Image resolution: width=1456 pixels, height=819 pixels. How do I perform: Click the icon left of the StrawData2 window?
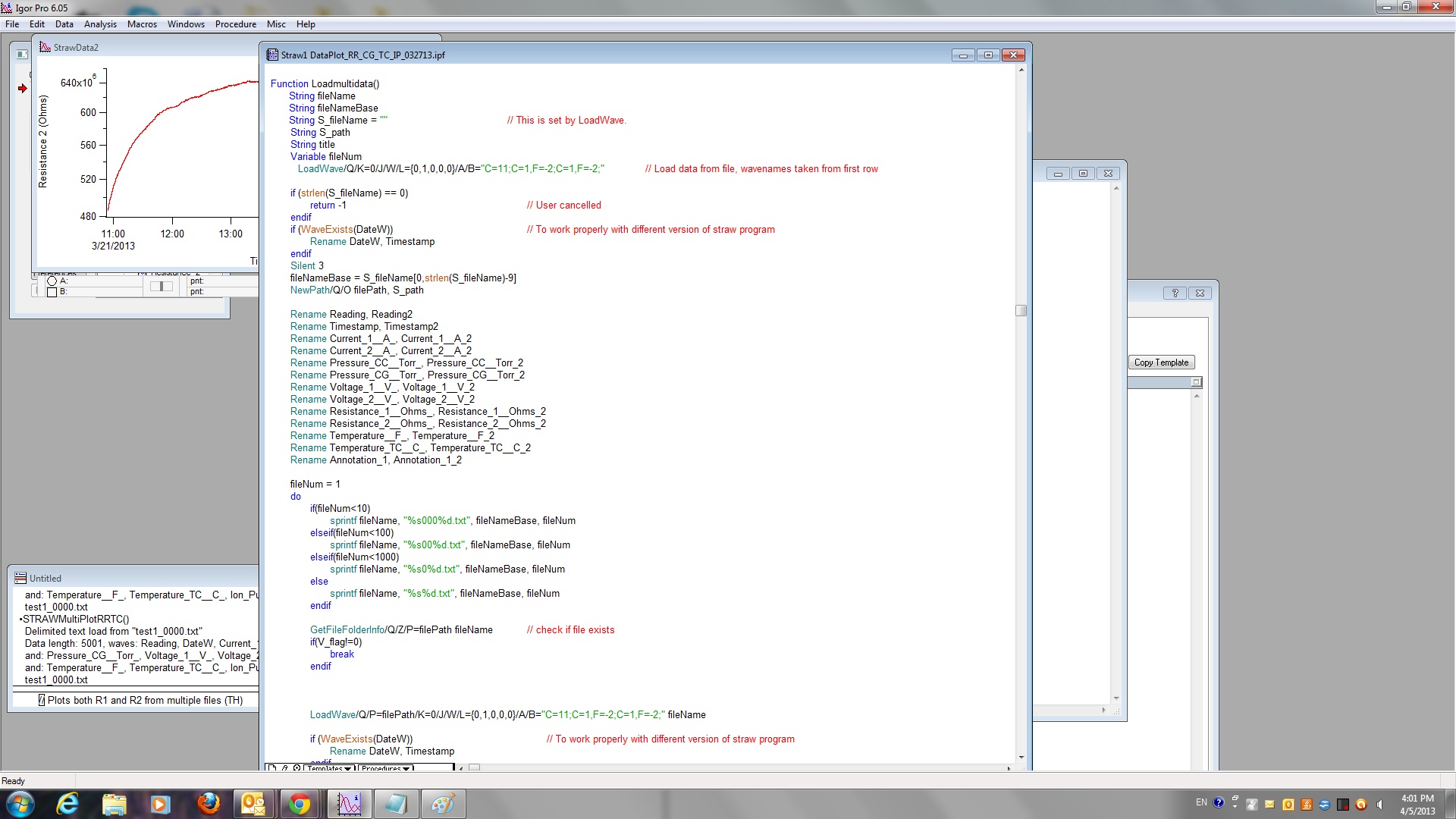(x=22, y=55)
